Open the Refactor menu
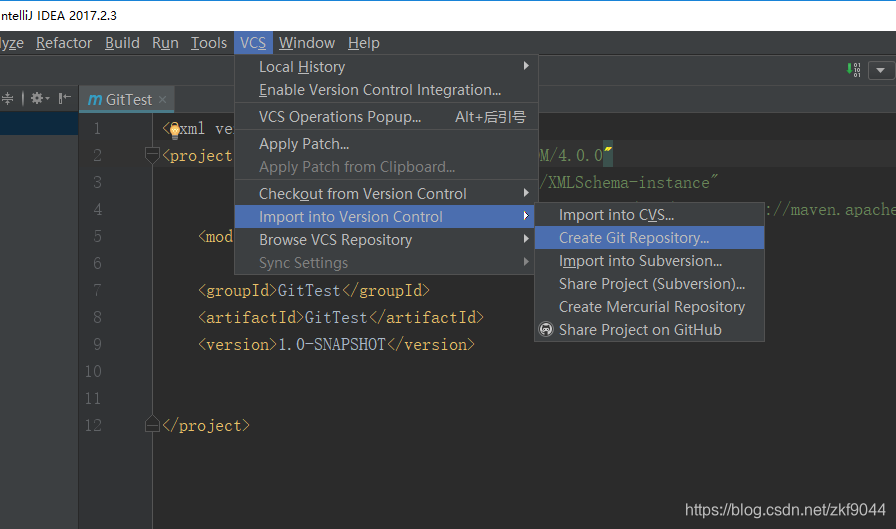Image resolution: width=896 pixels, height=529 pixels. pos(63,43)
